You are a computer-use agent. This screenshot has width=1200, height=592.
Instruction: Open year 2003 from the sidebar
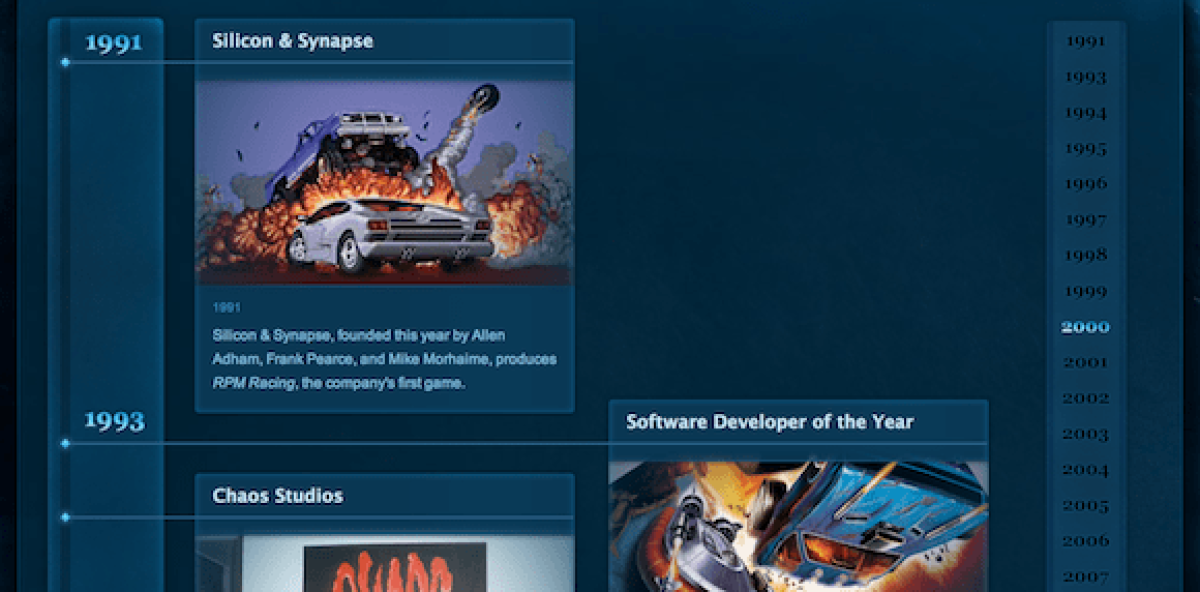[1085, 434]
